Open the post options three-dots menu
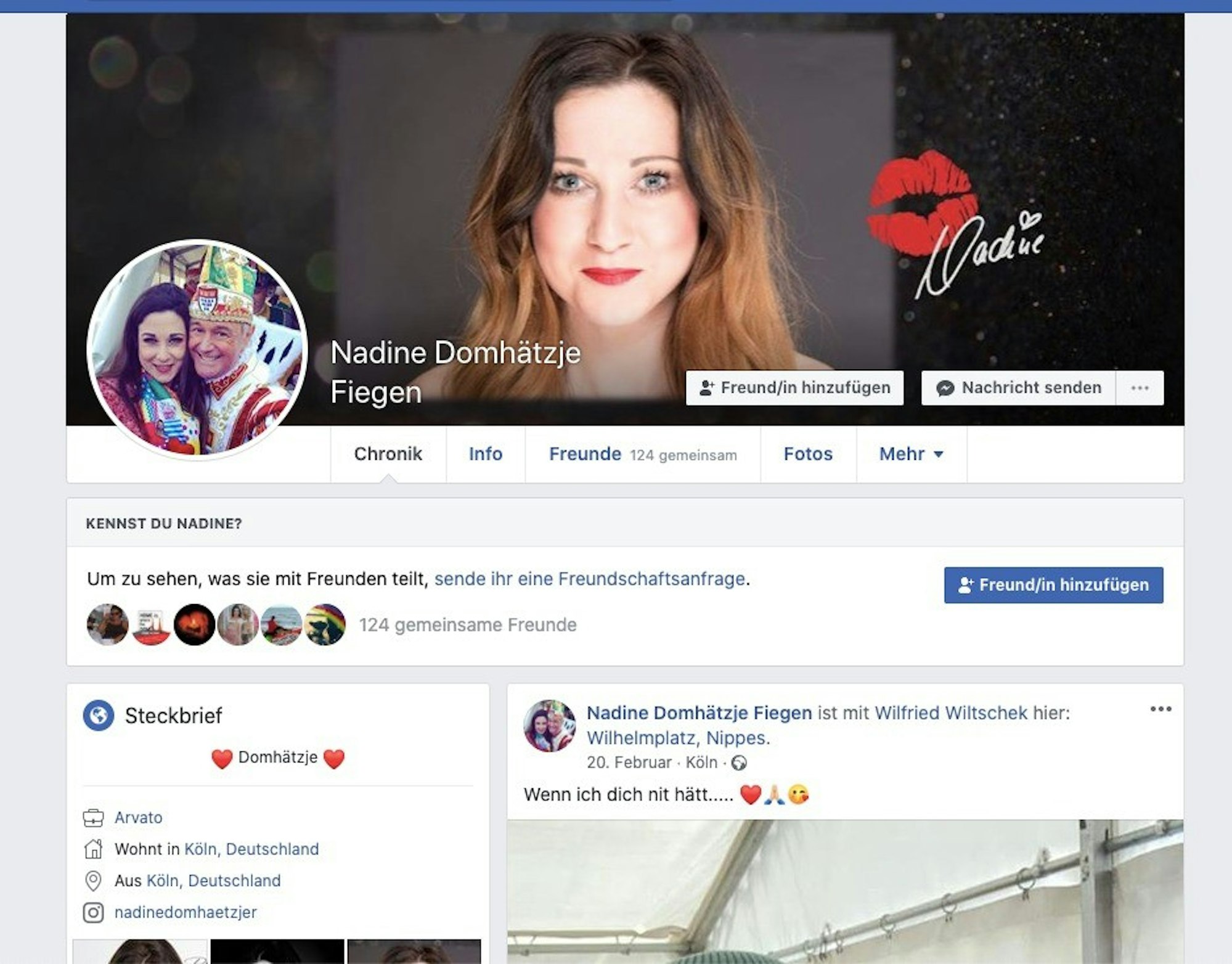 (x=1161, y=709)
